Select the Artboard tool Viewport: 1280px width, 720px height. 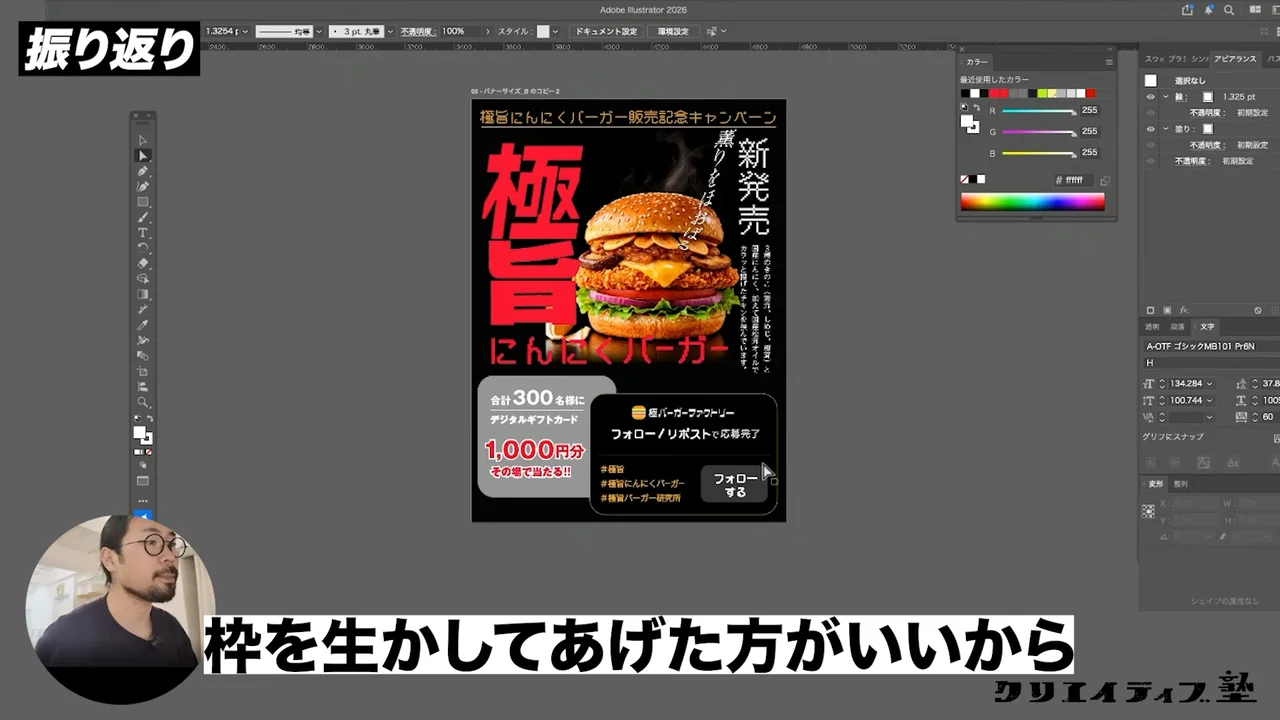(x=143, y=371)
